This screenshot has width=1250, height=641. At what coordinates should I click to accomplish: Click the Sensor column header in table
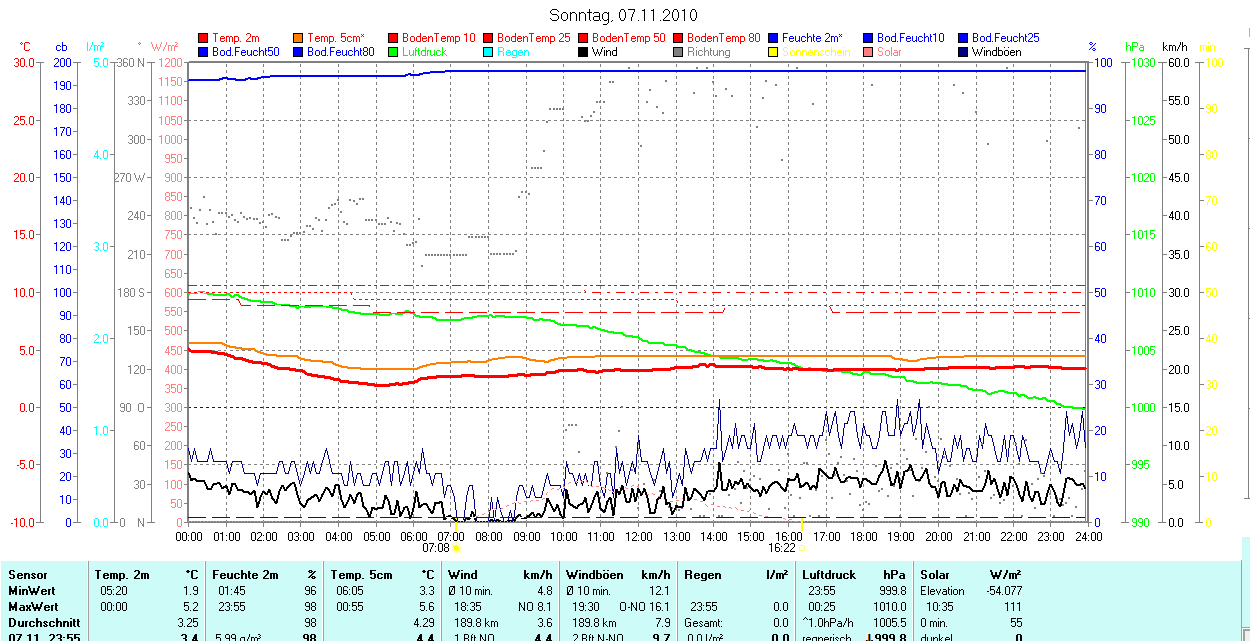point(28,575)
